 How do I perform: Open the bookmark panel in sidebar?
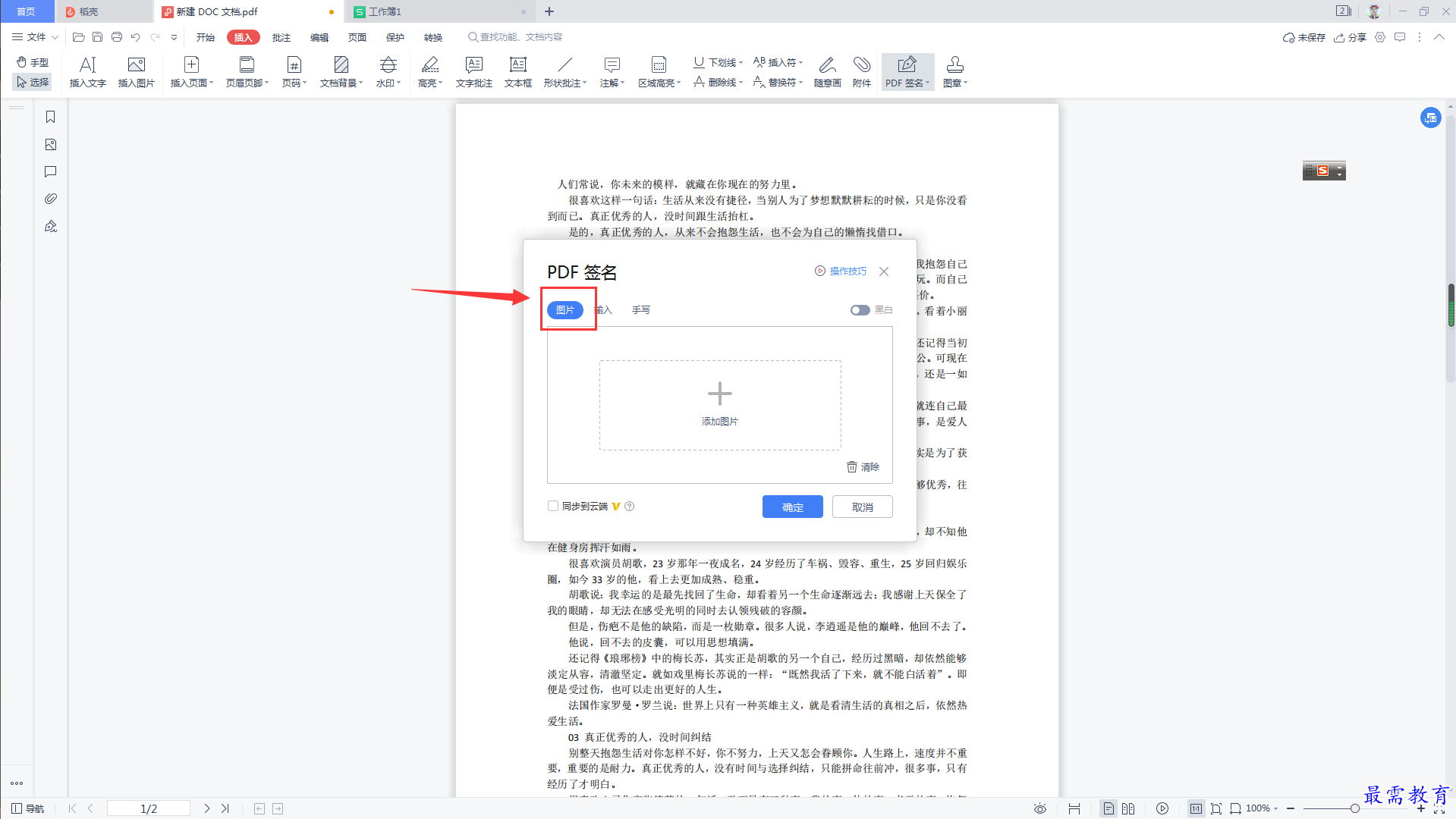coord(50,117)
